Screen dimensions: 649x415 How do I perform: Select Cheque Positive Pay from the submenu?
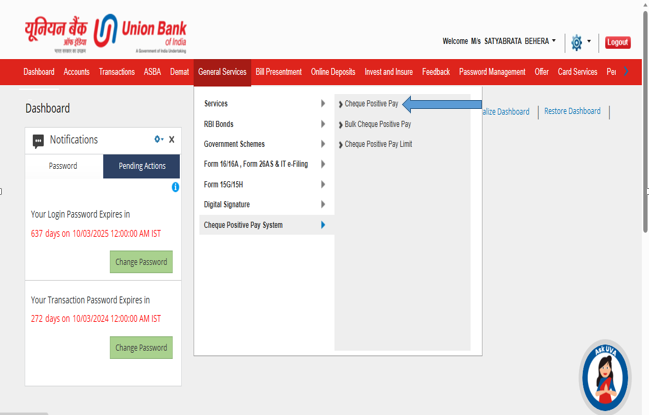tap(371, 104)
